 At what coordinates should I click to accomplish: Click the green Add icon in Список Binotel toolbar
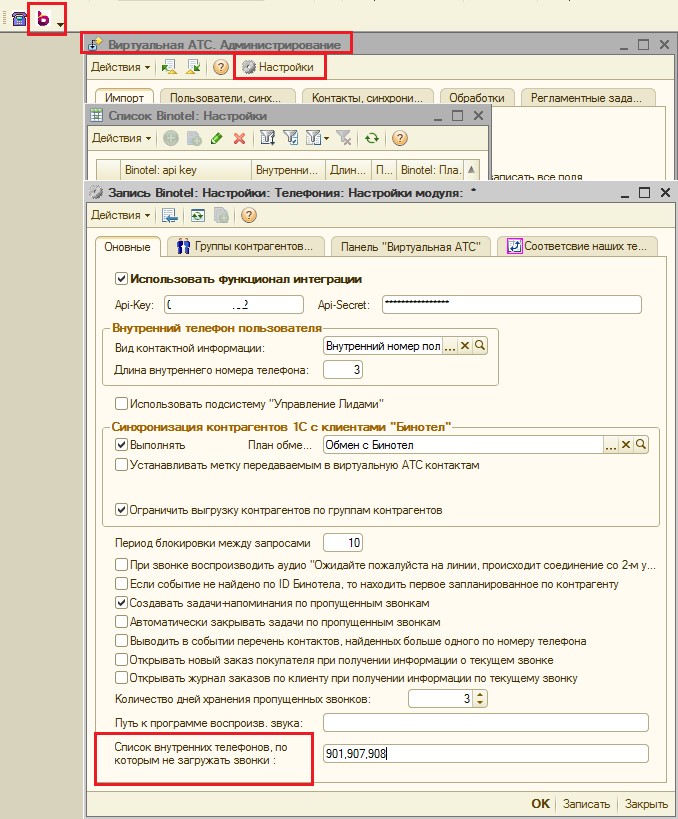[171, 138]
